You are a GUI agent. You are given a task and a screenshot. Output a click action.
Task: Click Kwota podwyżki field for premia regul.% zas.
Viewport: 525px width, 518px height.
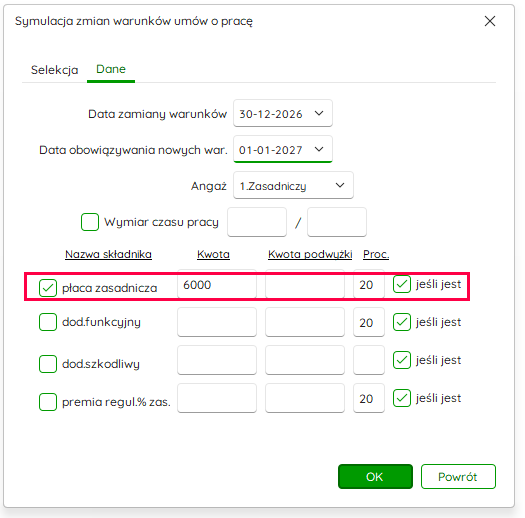pos(305,398)
